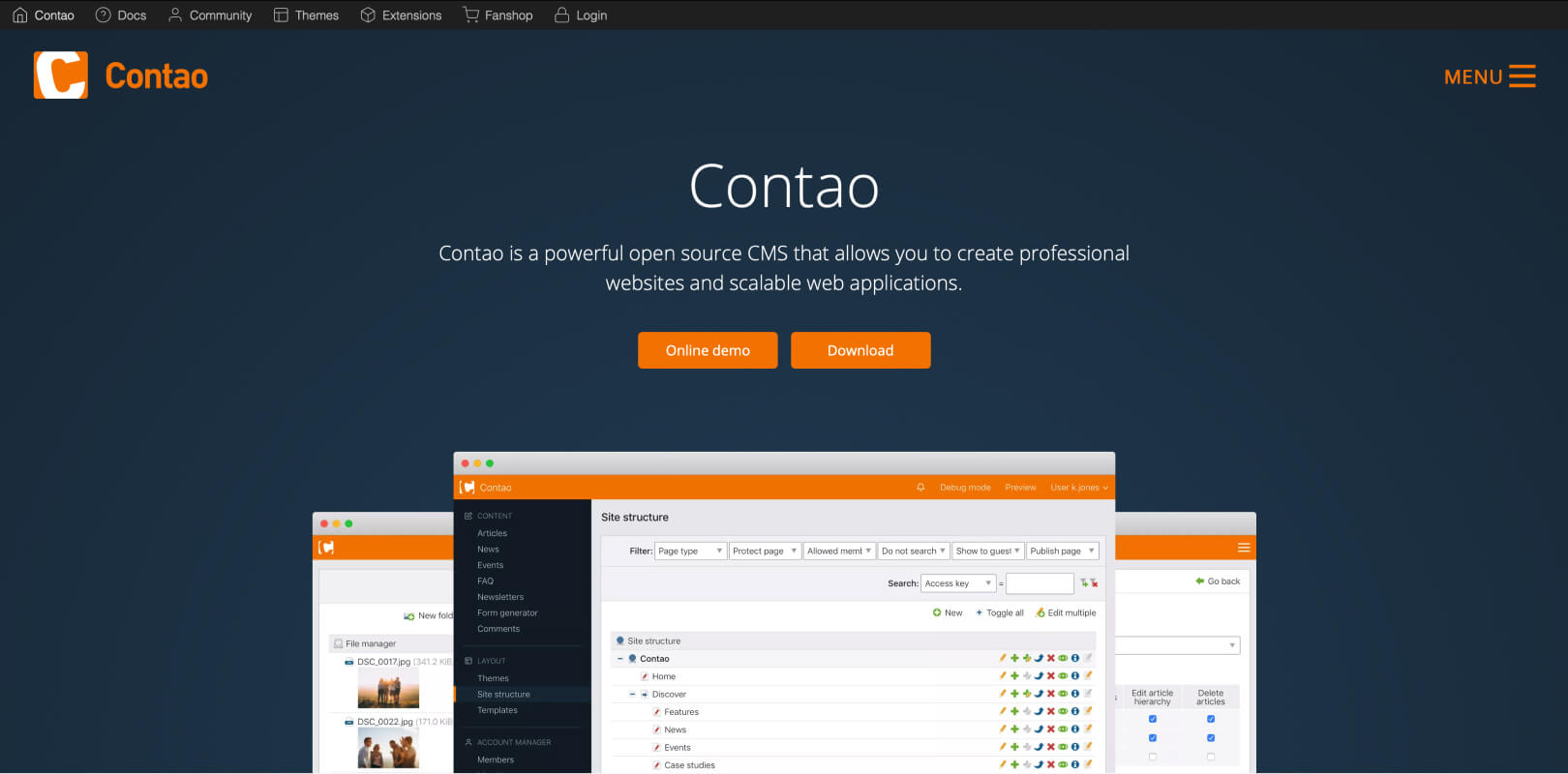Click the red delete X on Events row
1568x774 pixels.
(x=1050, y=747)
